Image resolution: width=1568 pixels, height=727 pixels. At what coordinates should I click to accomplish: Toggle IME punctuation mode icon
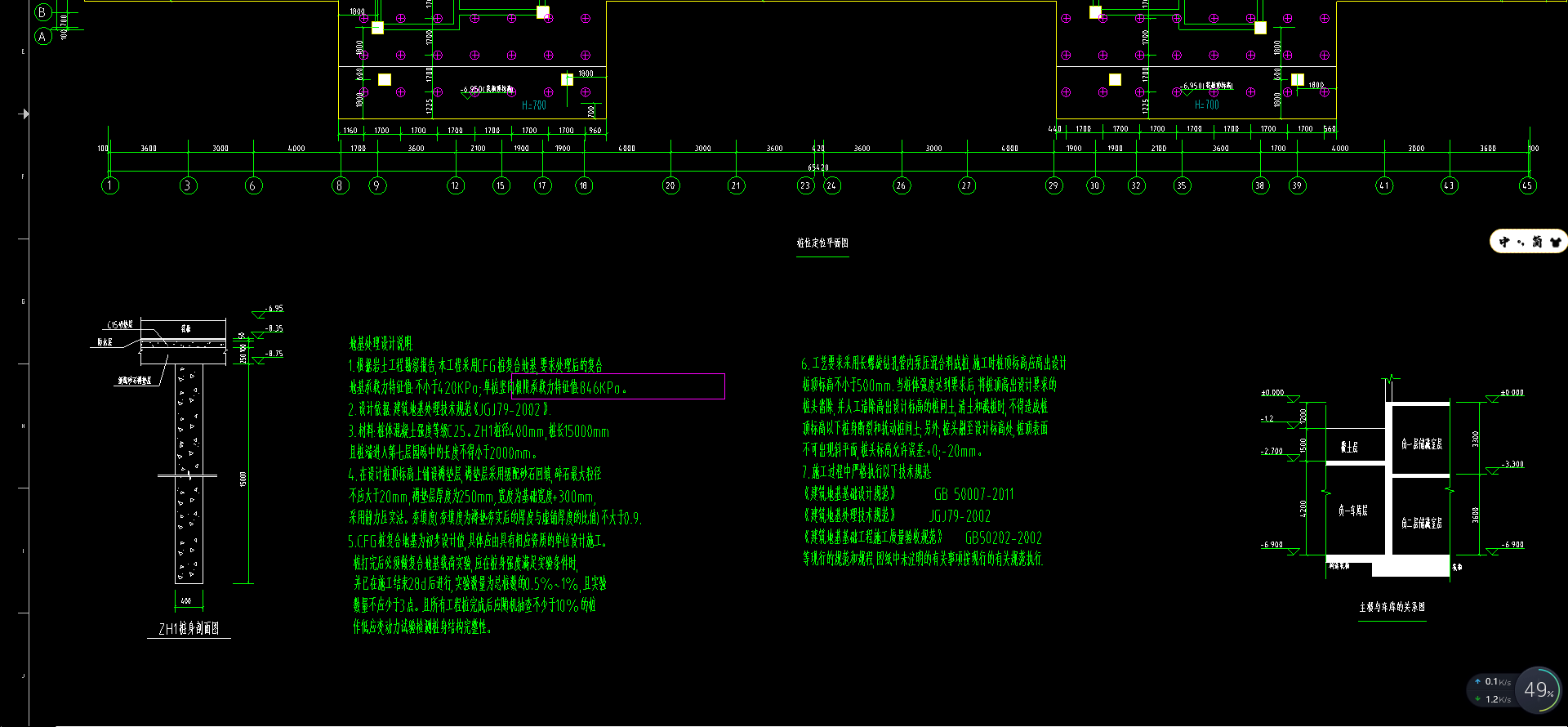point(1521,242)
